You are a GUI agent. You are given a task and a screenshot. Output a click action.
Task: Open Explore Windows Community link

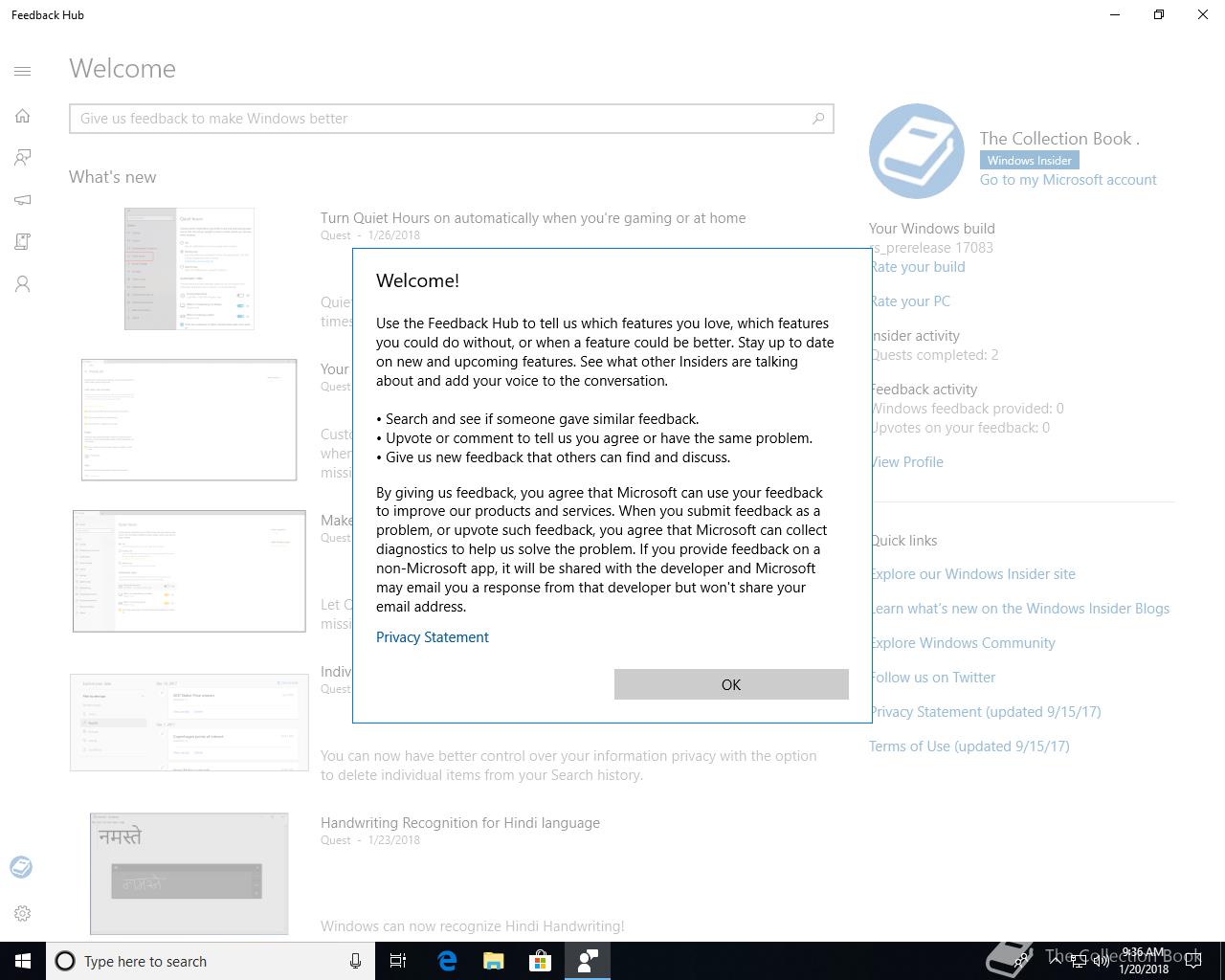(x=963, y=643)
